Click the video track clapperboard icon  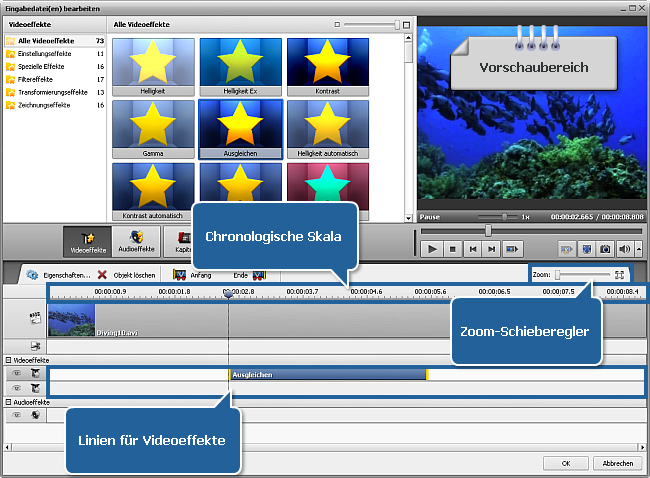(35, 318)
